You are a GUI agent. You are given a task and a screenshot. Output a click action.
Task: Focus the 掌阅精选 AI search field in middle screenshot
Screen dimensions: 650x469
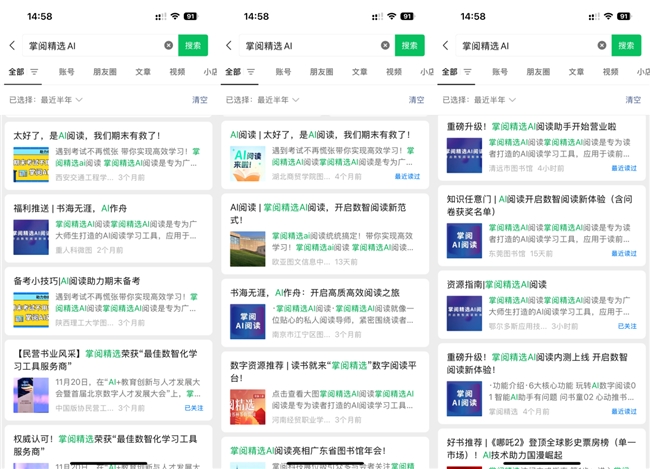point(316,45)
